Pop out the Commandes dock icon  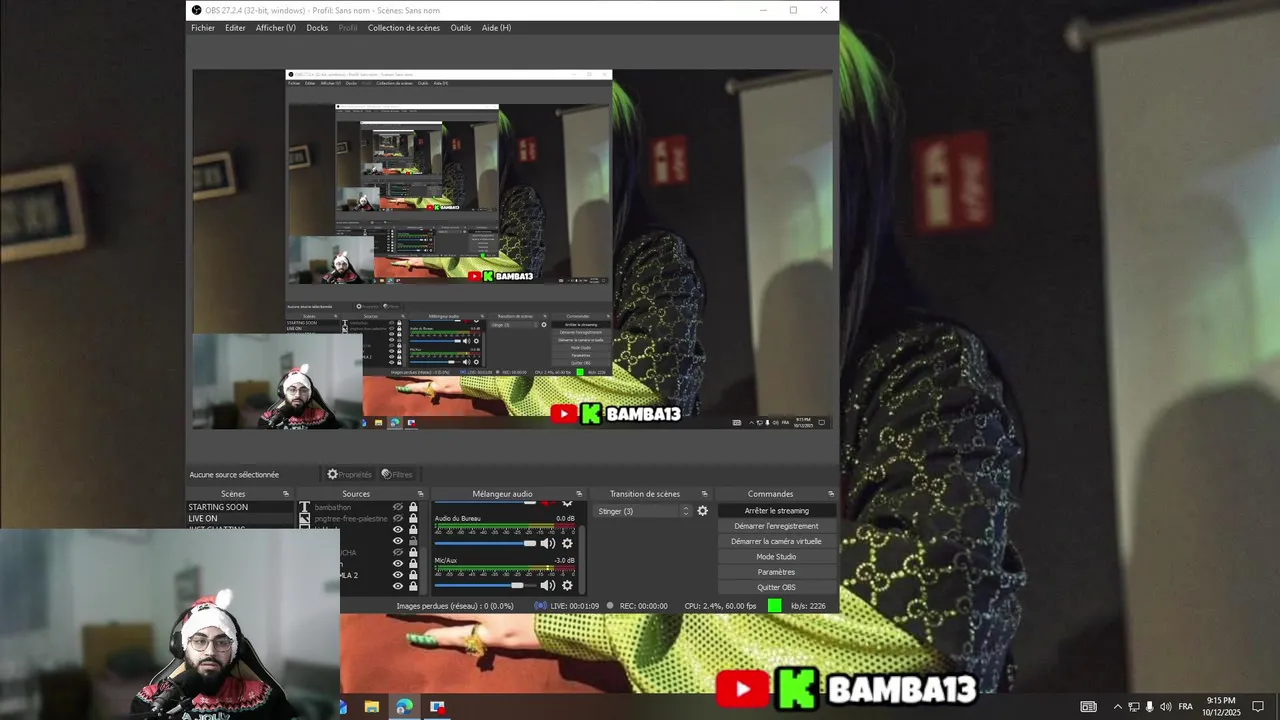(831, 494)
